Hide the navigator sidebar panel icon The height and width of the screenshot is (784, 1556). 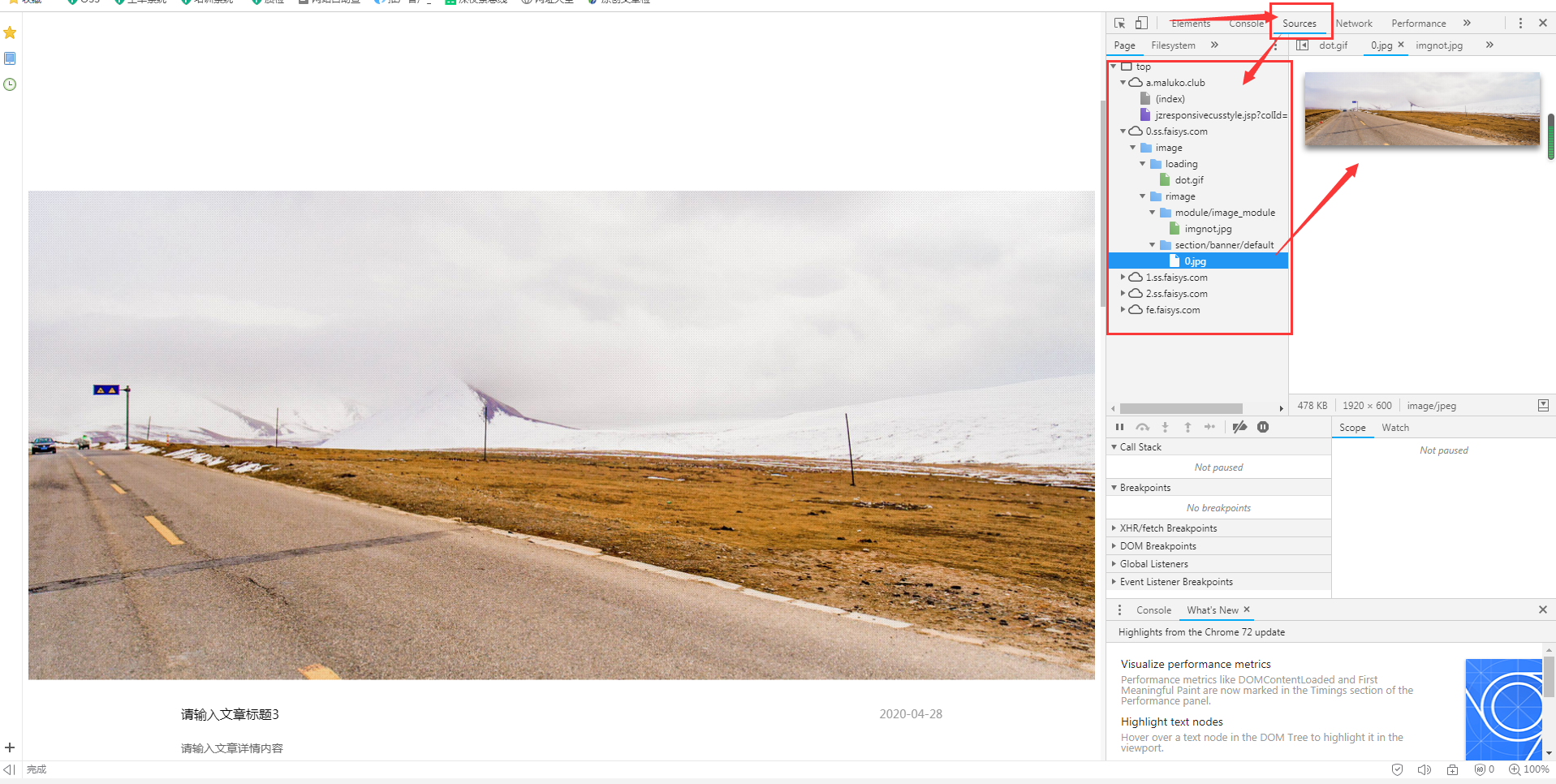1302,45
